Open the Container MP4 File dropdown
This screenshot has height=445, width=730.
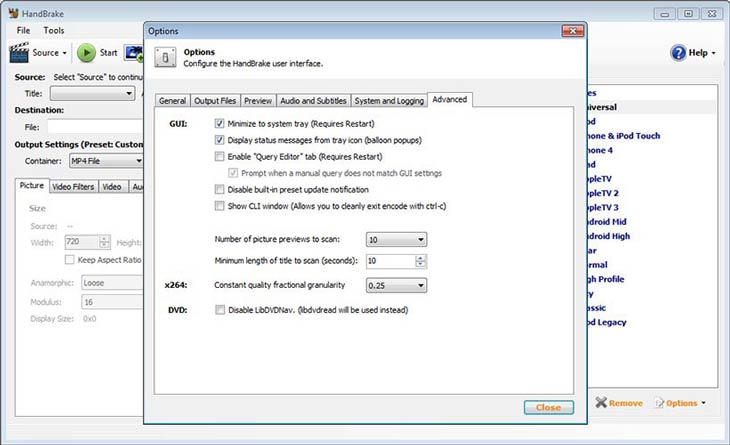[x=107, y=161]
